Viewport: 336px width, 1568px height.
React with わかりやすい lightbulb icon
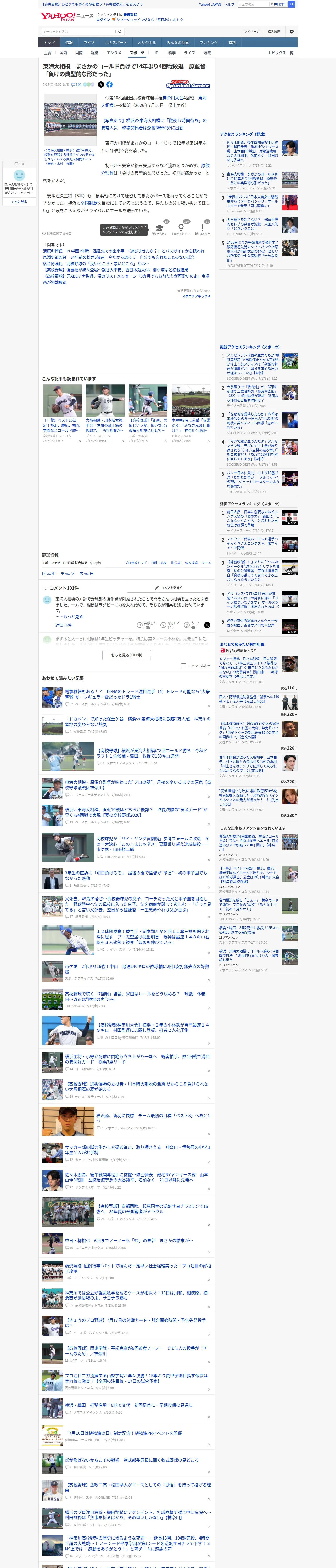[181, 228]
